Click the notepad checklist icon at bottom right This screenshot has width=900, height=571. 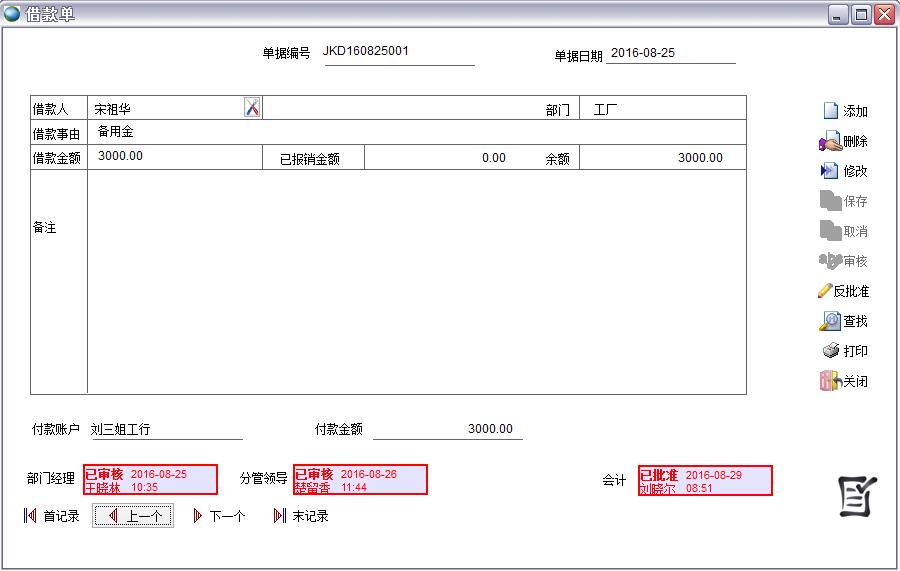[x=857, y=496]
